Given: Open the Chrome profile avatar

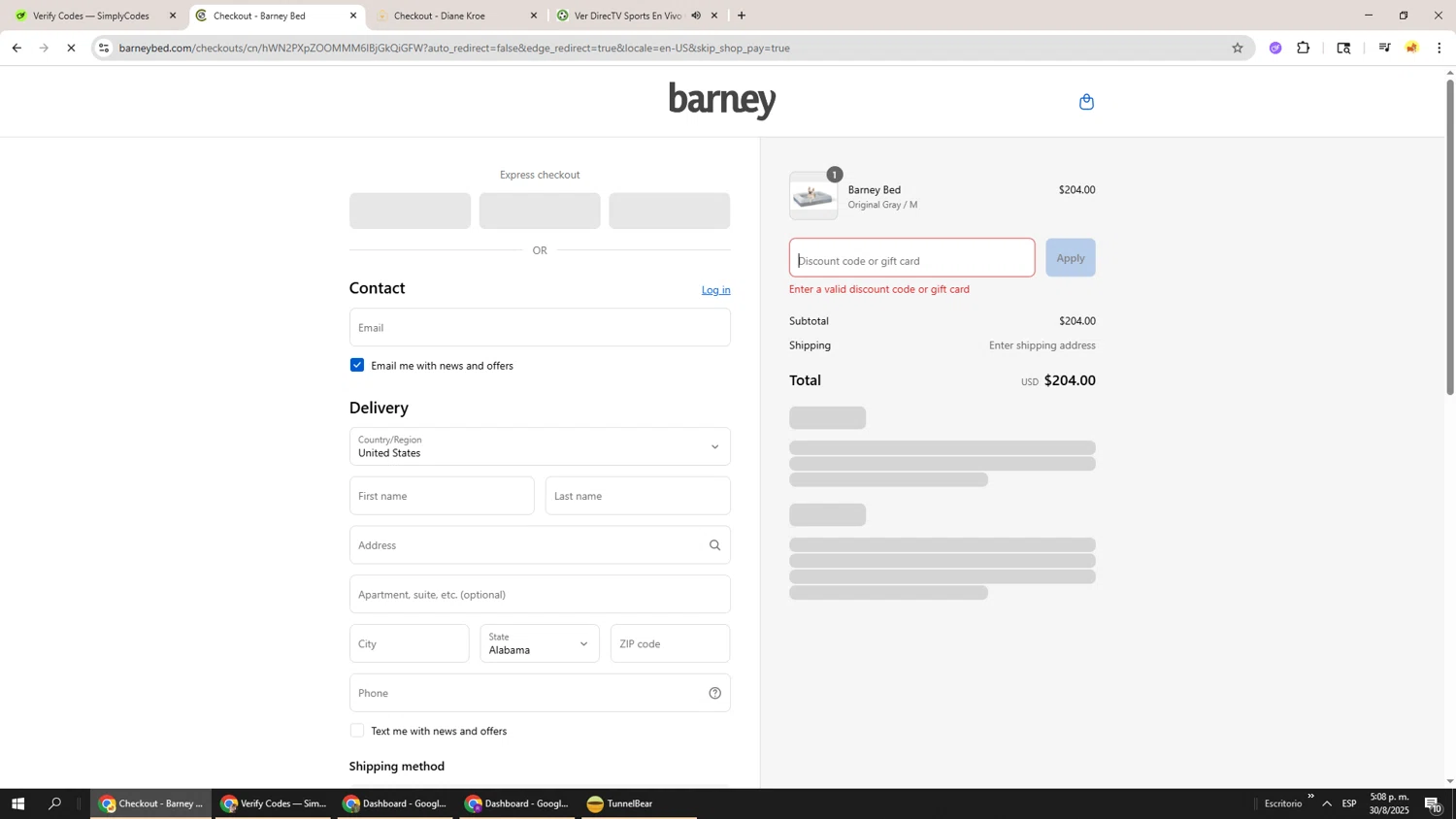Looking at the screenshot, I should [x=1412, y=48].
